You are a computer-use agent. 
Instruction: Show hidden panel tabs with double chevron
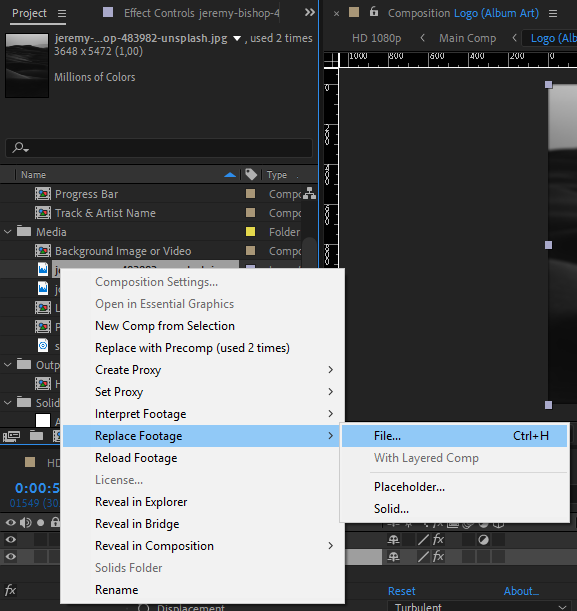(310, 12)
